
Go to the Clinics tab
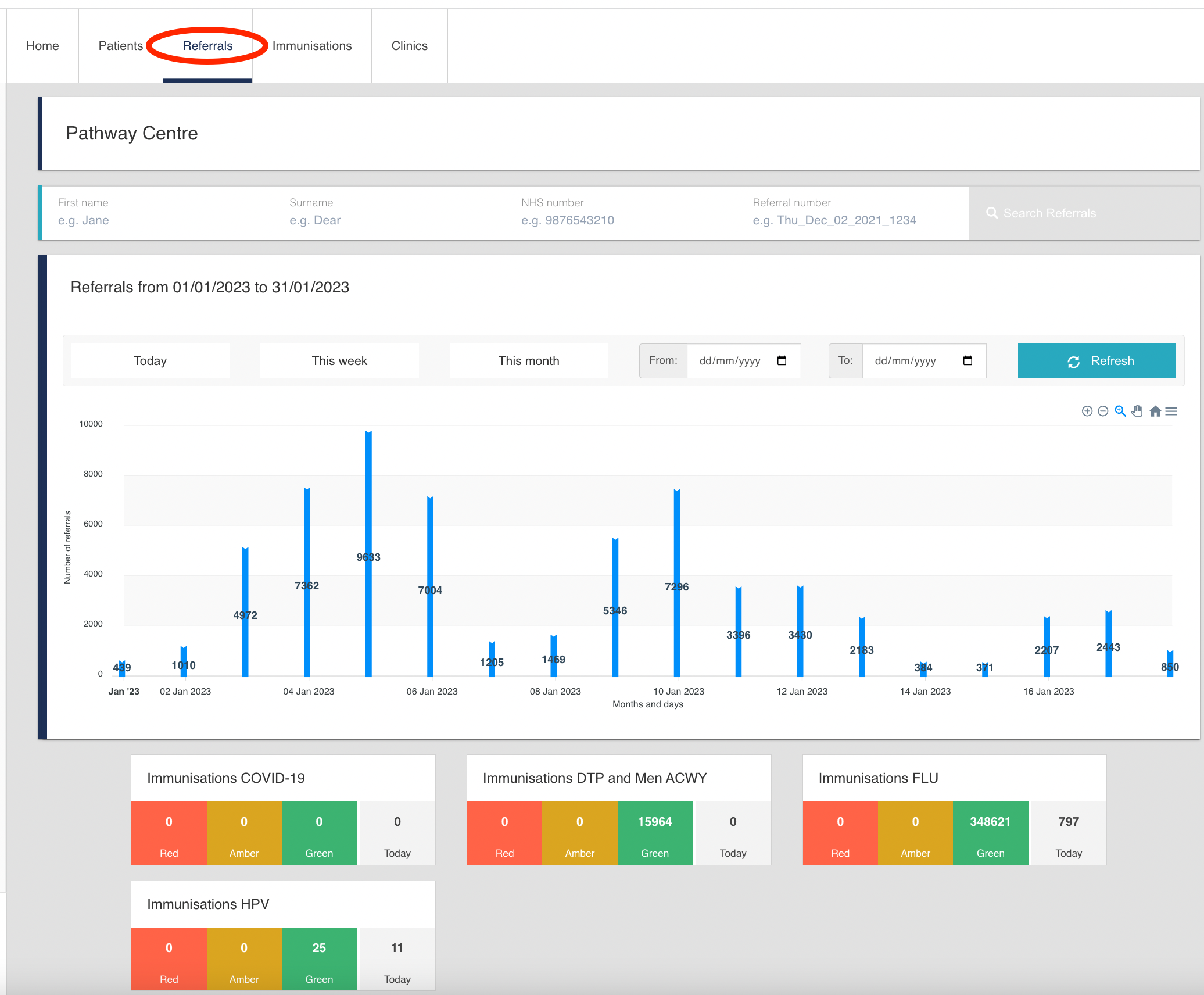pyautogui.click(x=409, y=46)
